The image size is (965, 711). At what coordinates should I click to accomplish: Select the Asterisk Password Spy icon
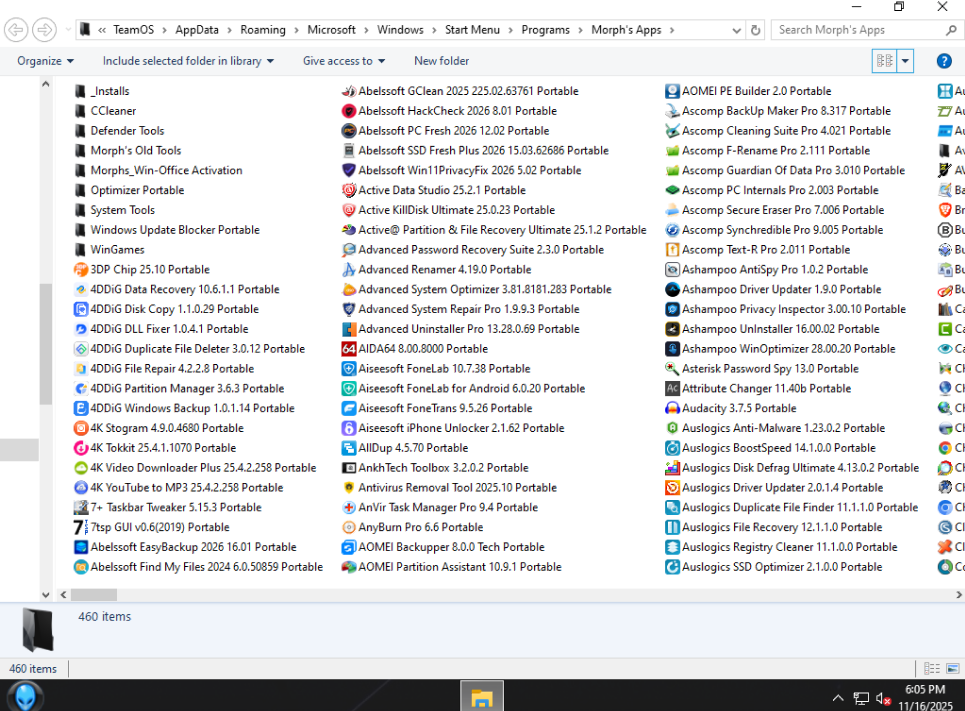pos(672,368)
